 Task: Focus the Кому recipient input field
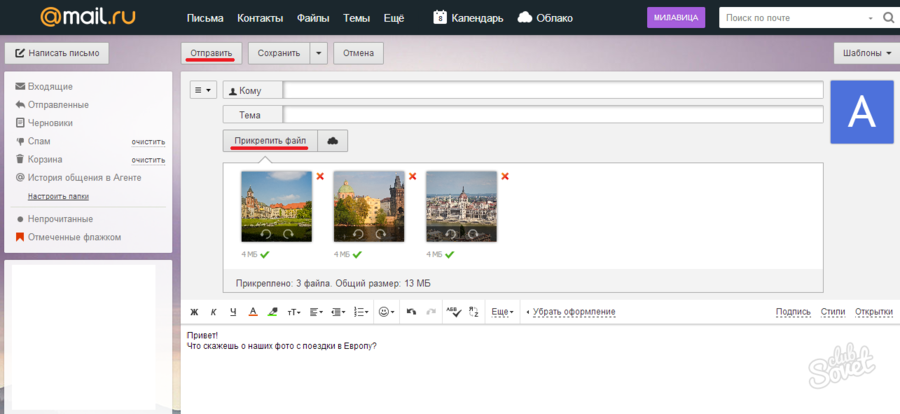click(x=553, y=91)
